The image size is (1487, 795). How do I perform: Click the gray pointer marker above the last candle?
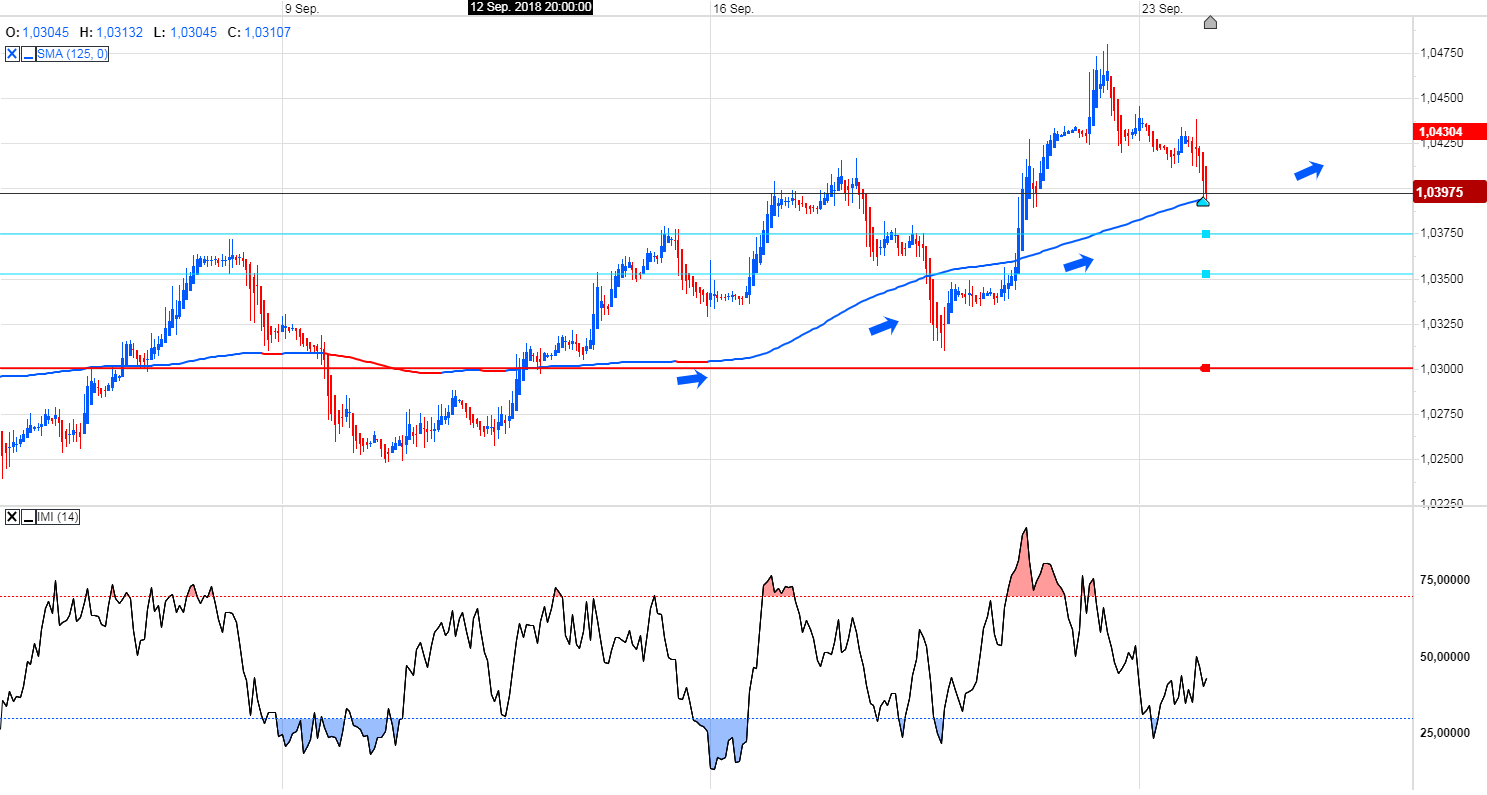[1211, 22]
